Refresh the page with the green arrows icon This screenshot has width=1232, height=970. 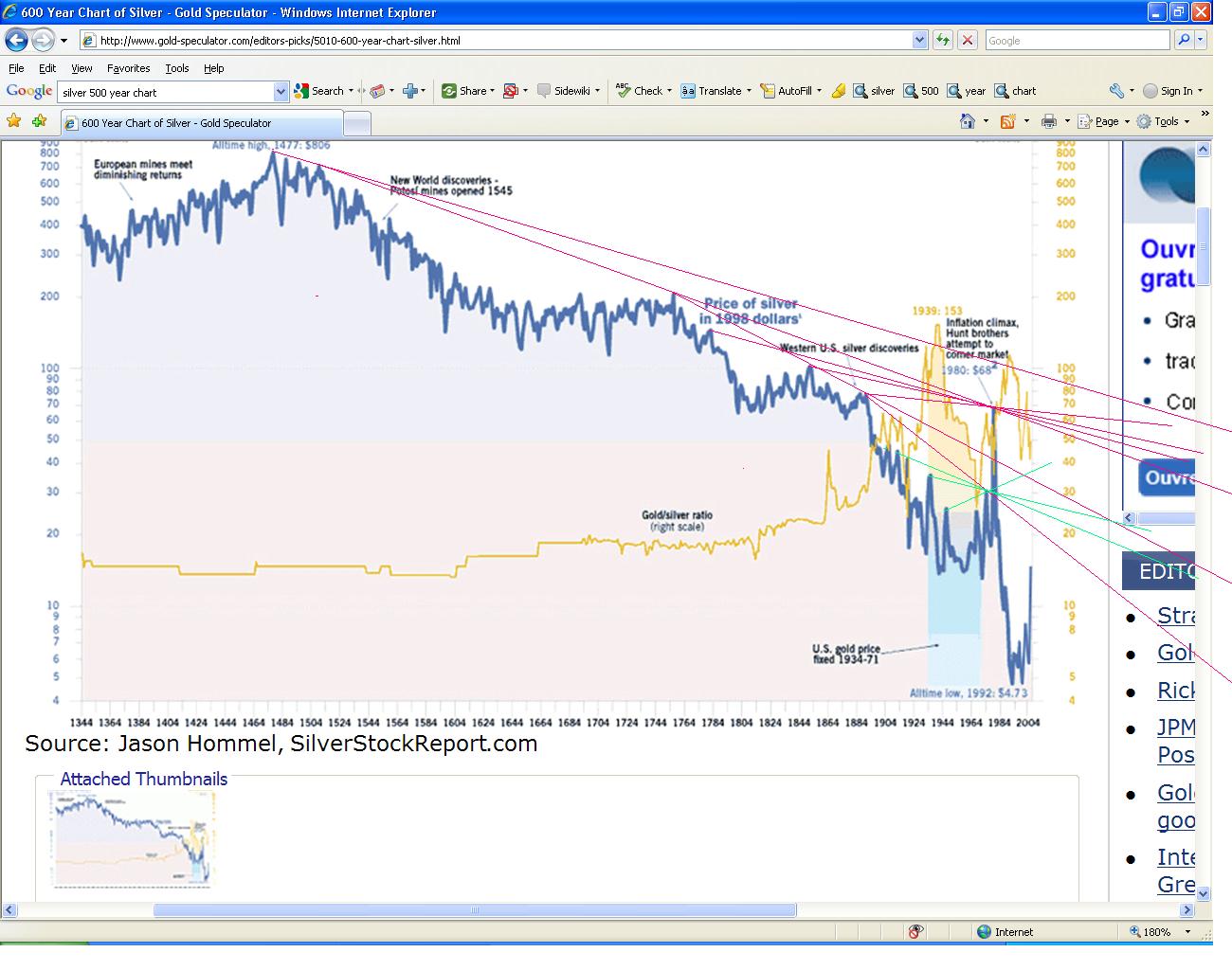[942, 40]
